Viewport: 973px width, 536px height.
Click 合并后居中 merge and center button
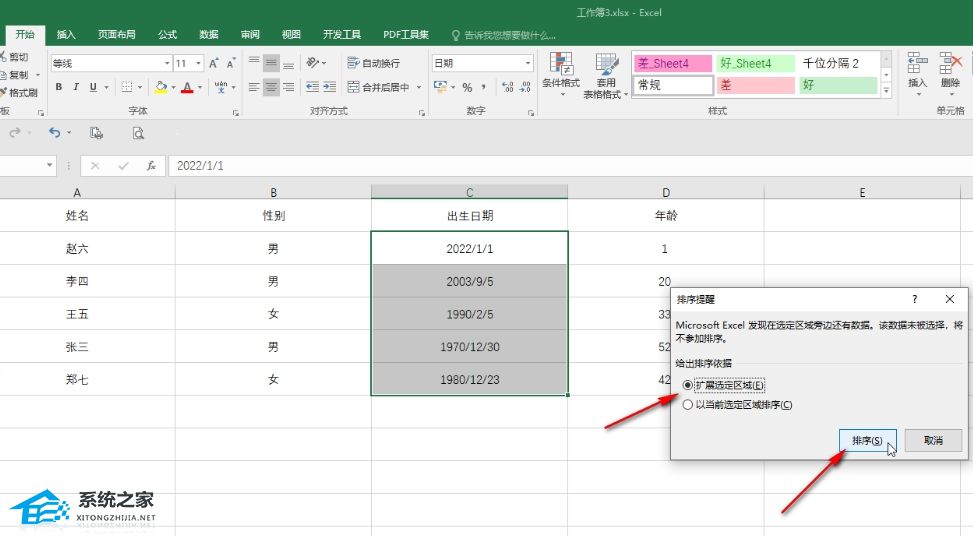[379, 87]
